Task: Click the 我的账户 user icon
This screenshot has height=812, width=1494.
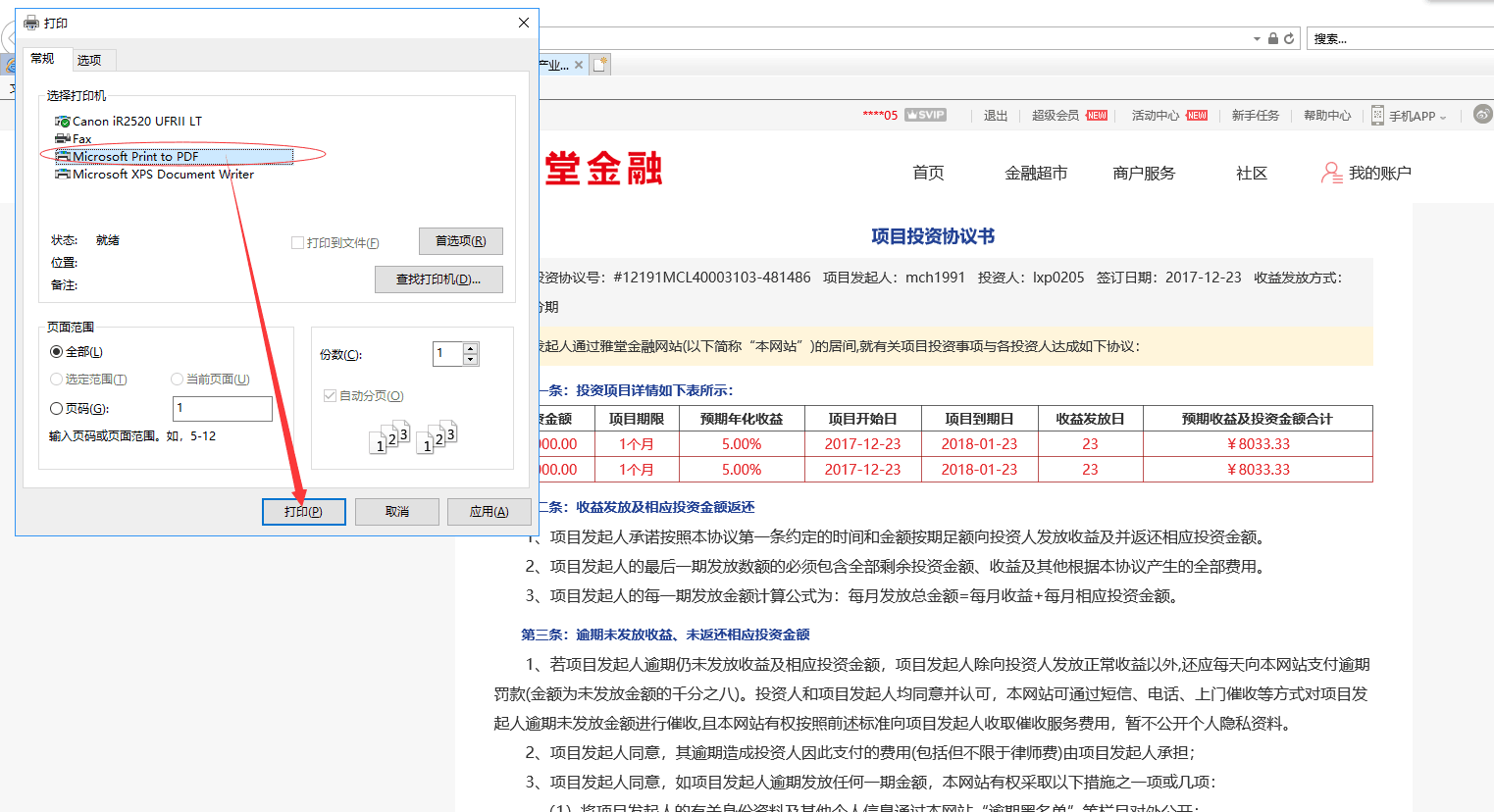Action: click(x=1331, y=174)
